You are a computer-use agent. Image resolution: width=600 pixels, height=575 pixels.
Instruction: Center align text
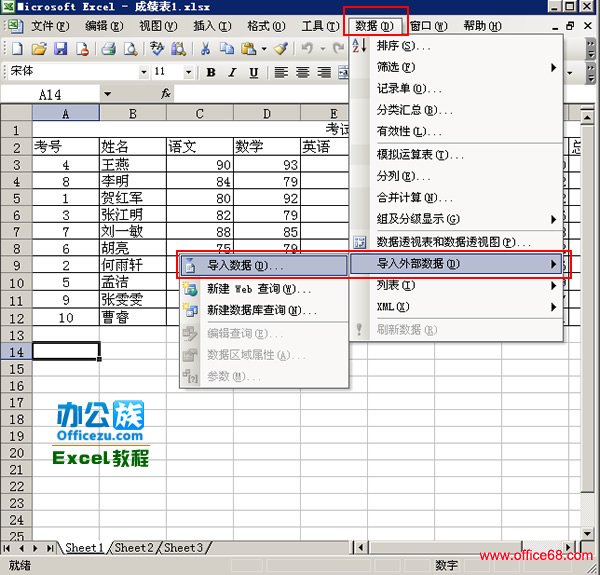[303, 72]
